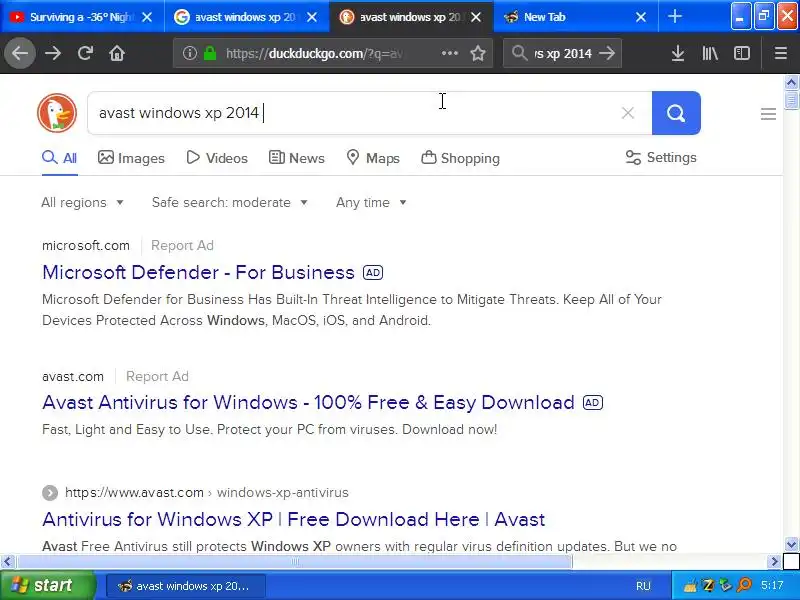Open Avast Antivirus for Windows ad link

(308, 403)
